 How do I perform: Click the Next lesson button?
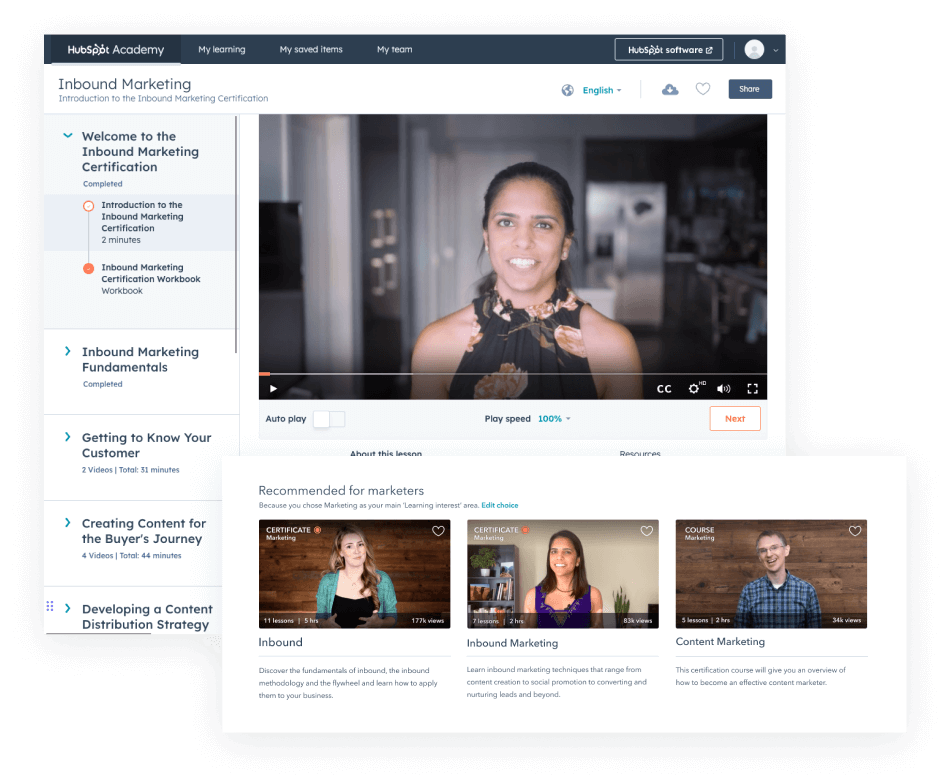click(735, 419)
